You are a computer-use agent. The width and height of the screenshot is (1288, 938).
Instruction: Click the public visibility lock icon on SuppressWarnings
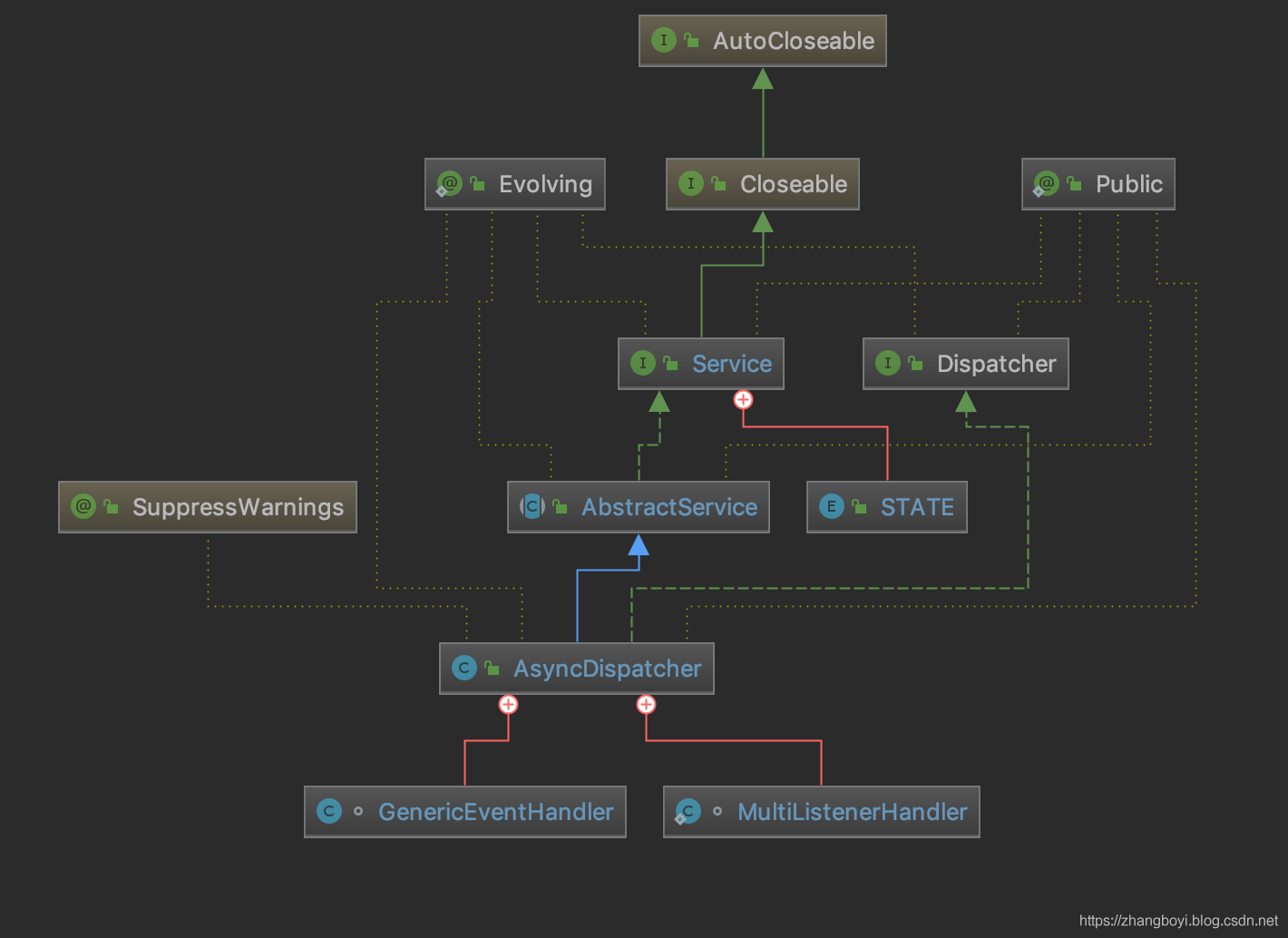click(111, 506)
